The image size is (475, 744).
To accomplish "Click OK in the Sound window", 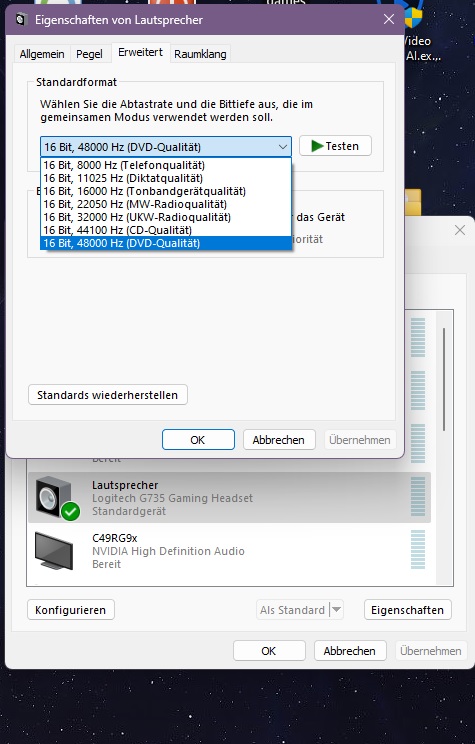I will click(269, 651).
